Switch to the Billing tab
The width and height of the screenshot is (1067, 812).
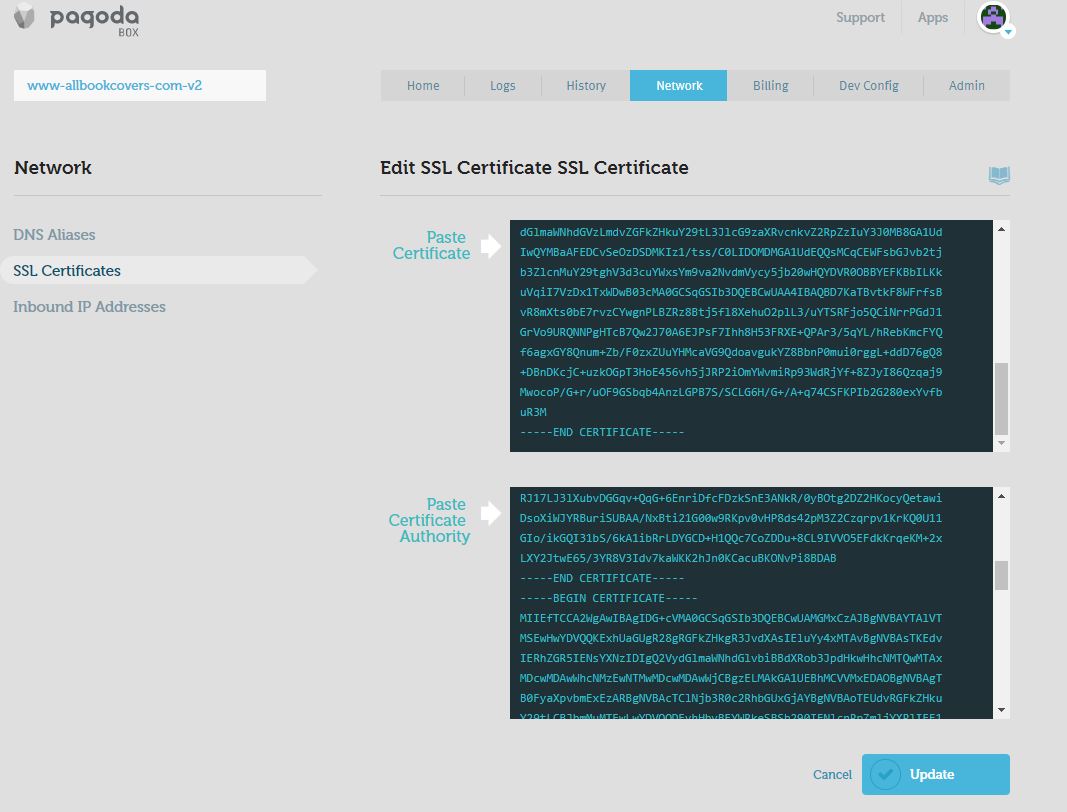tap(770, 86)
